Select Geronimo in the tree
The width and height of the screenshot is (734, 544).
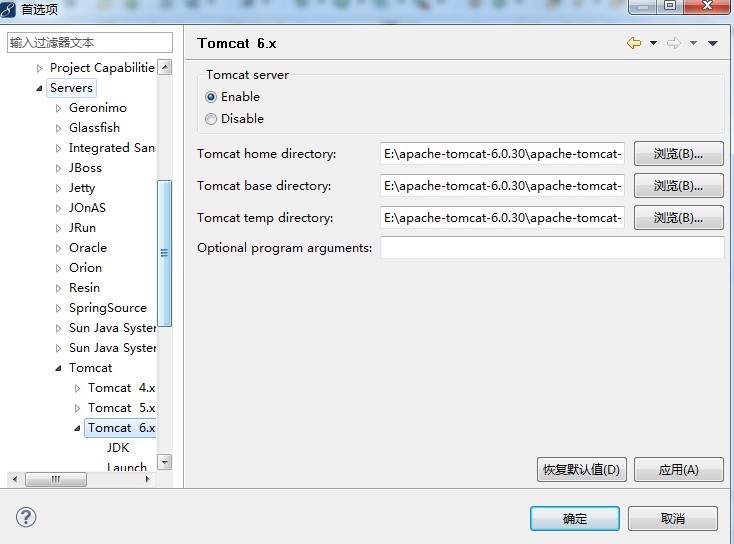(98, 108)
